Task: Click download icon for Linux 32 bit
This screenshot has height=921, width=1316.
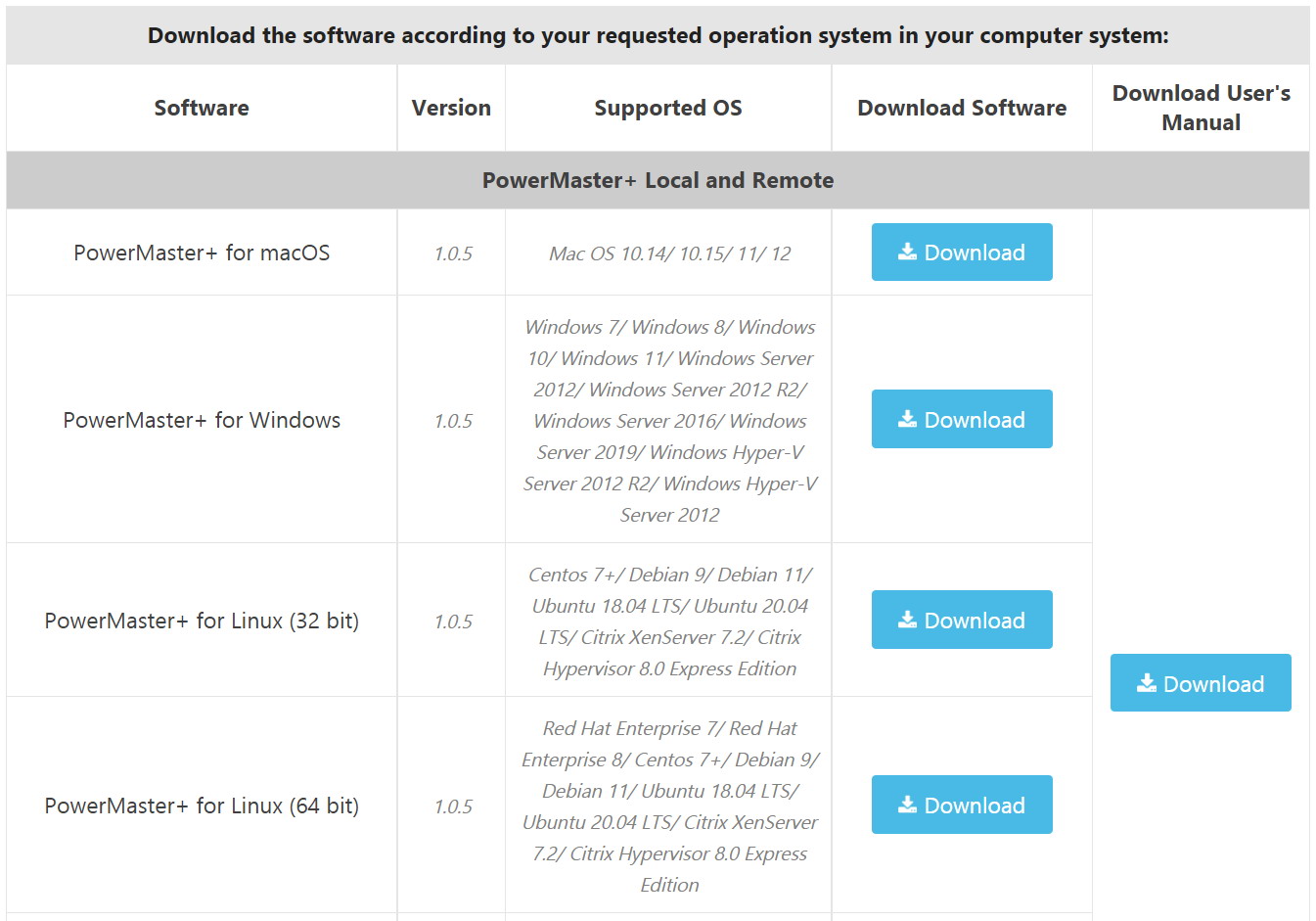Action: click(908, 621)
